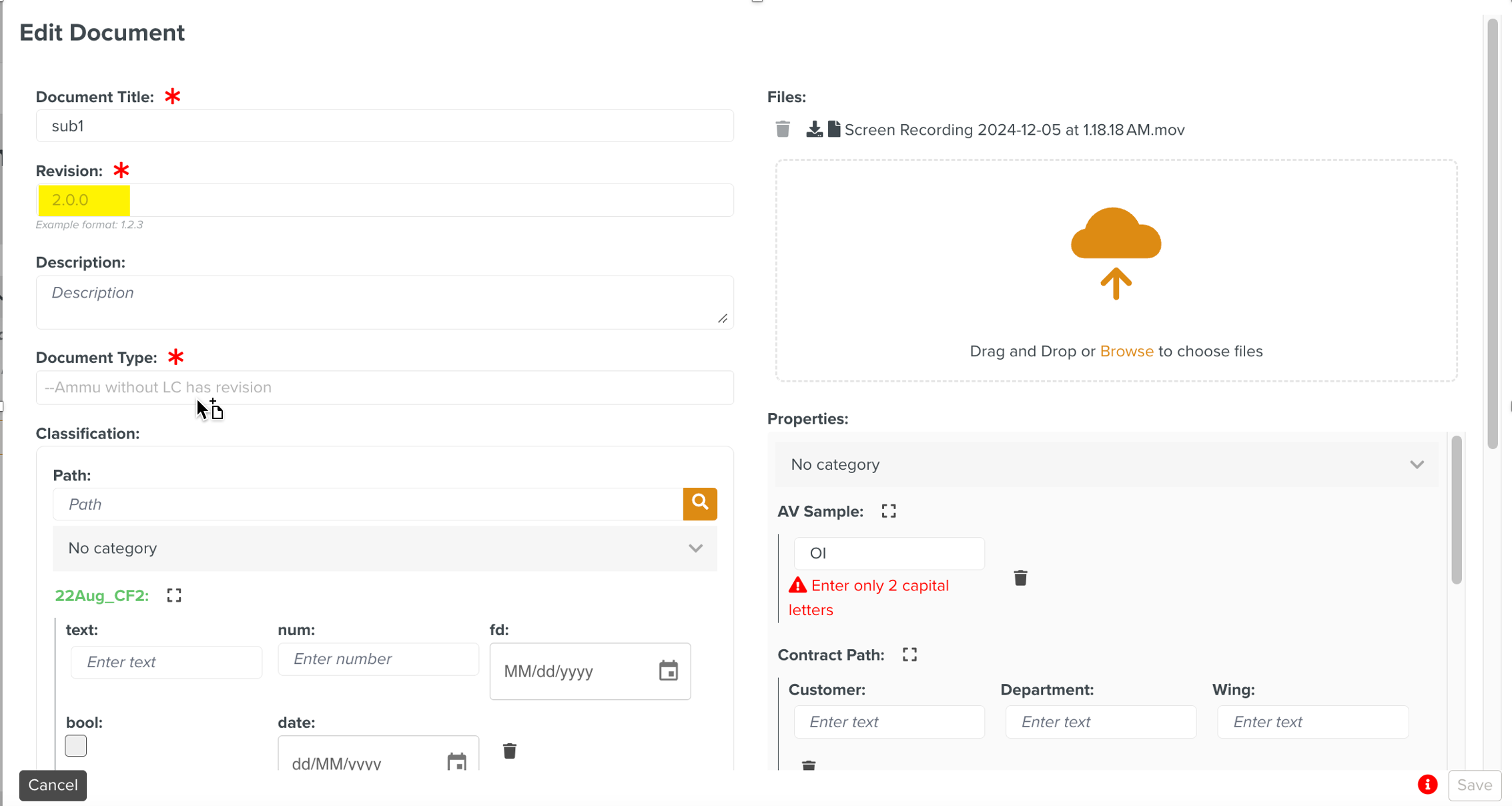Click the red info icon beside Save
Screen dimensions: 1512x806
pos(1427,785)
